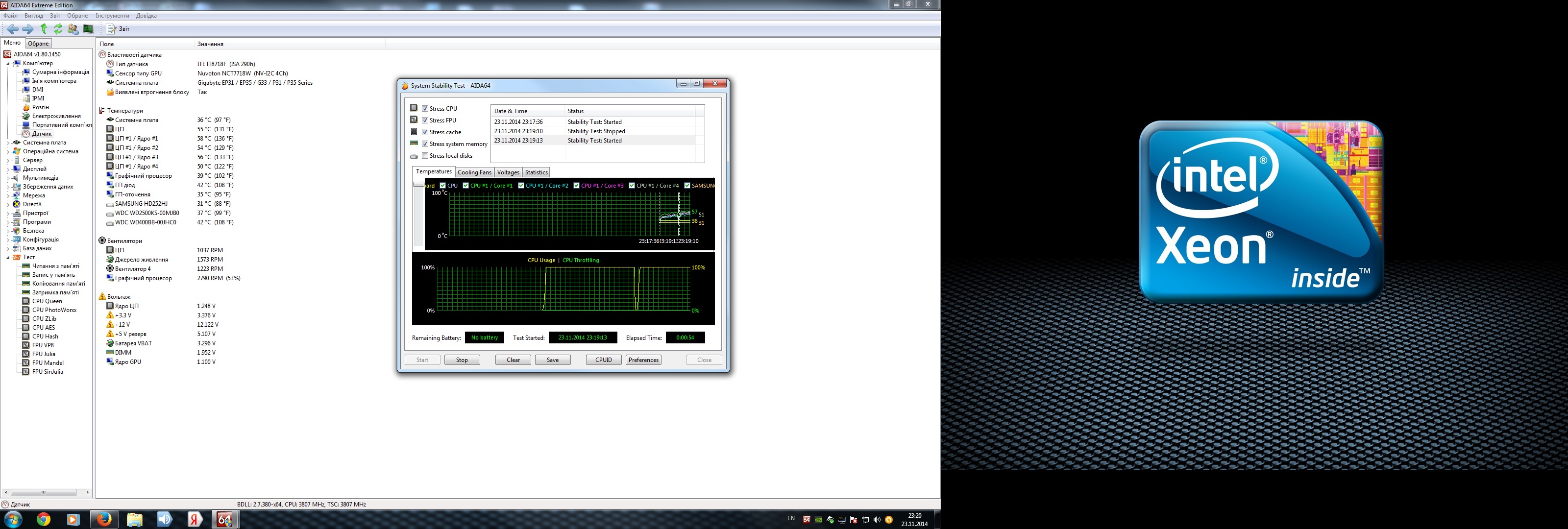Image resolution: width=1568 pixels, height=529 pixels.
Task: Expand the Системна плата tree node
Action: pos(8,143)
